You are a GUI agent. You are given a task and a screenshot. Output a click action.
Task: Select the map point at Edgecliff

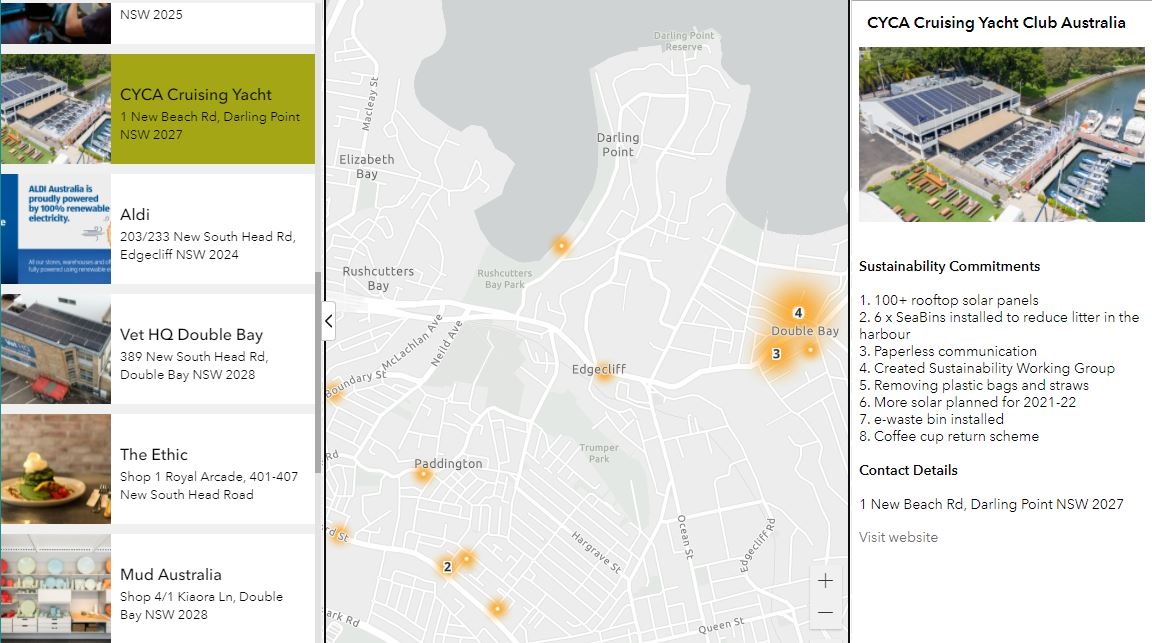click(x=603, y=370)
